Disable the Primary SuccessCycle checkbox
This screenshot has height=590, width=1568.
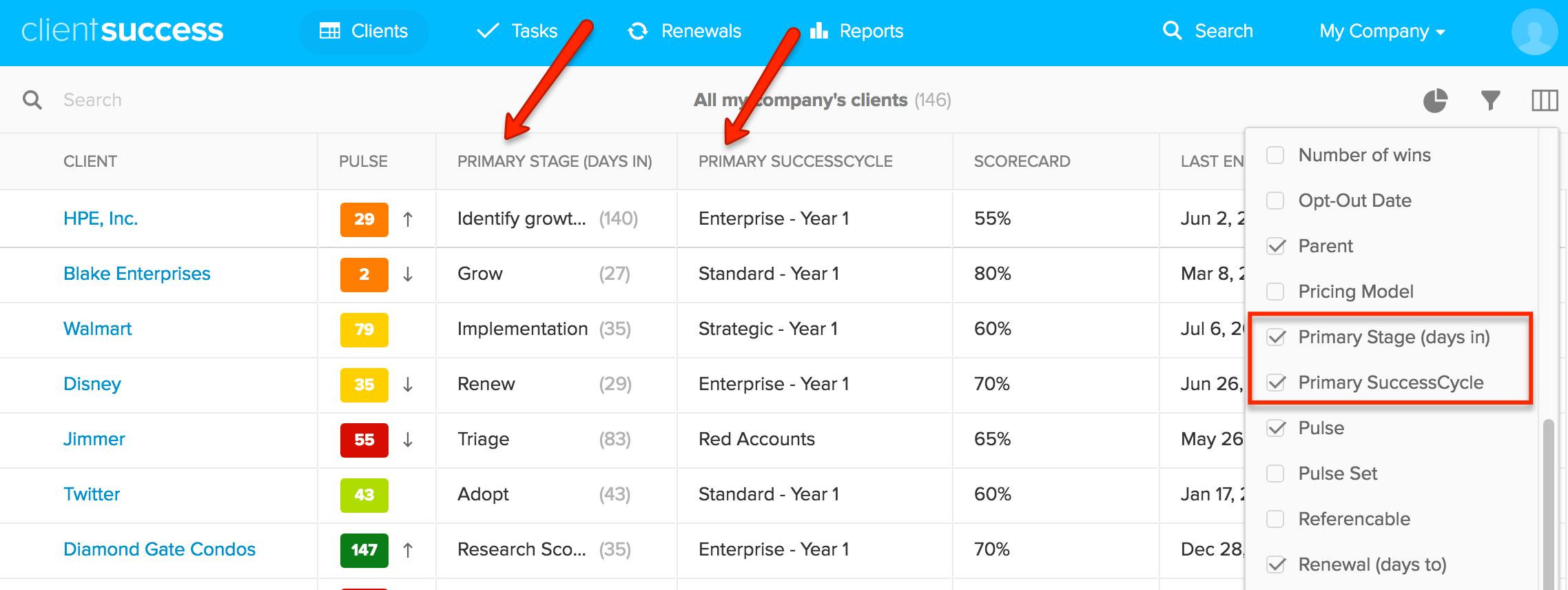(x=1275, y=383)
